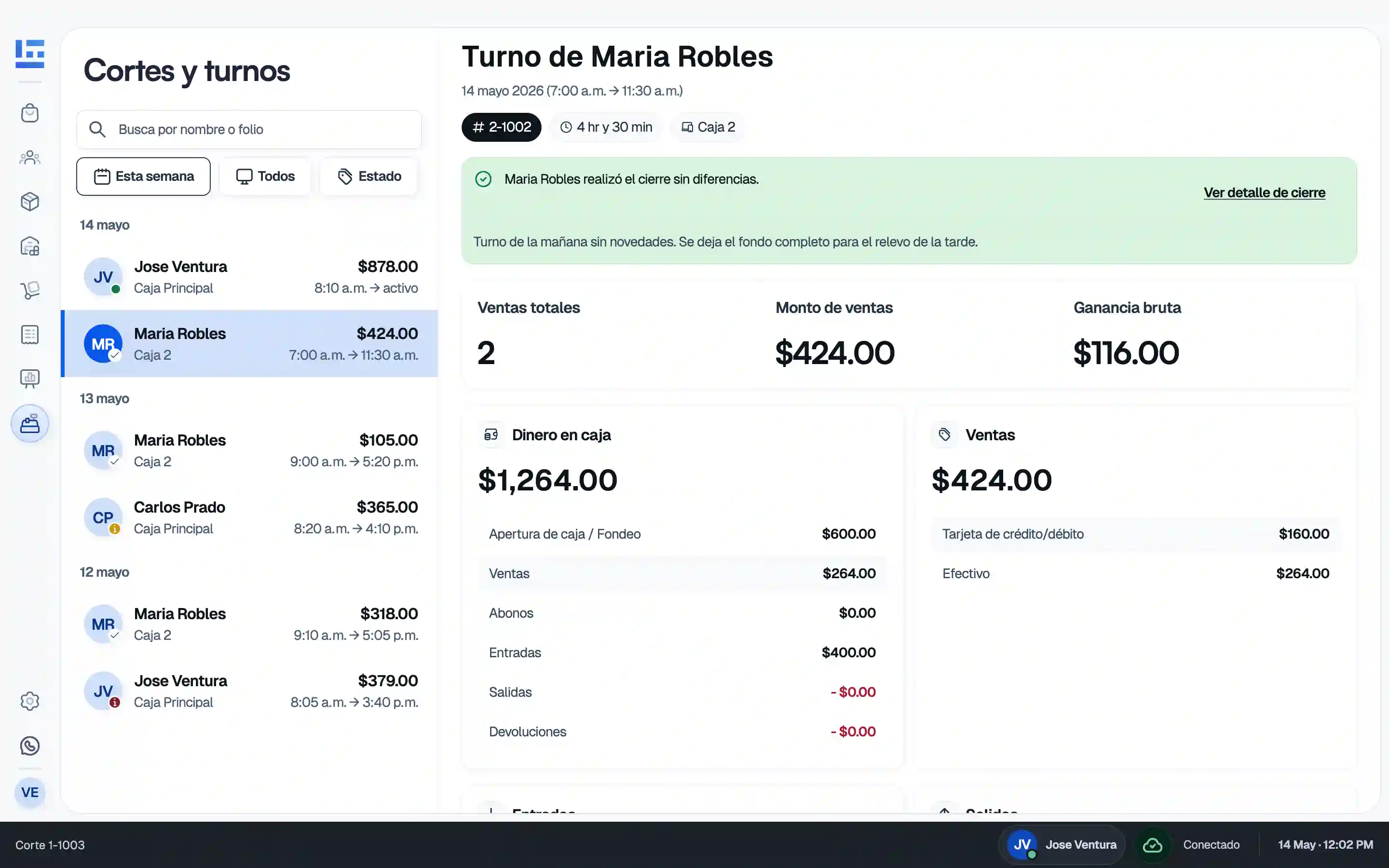Click the Jose Ventura user chip in status bar

[1062, 845]
